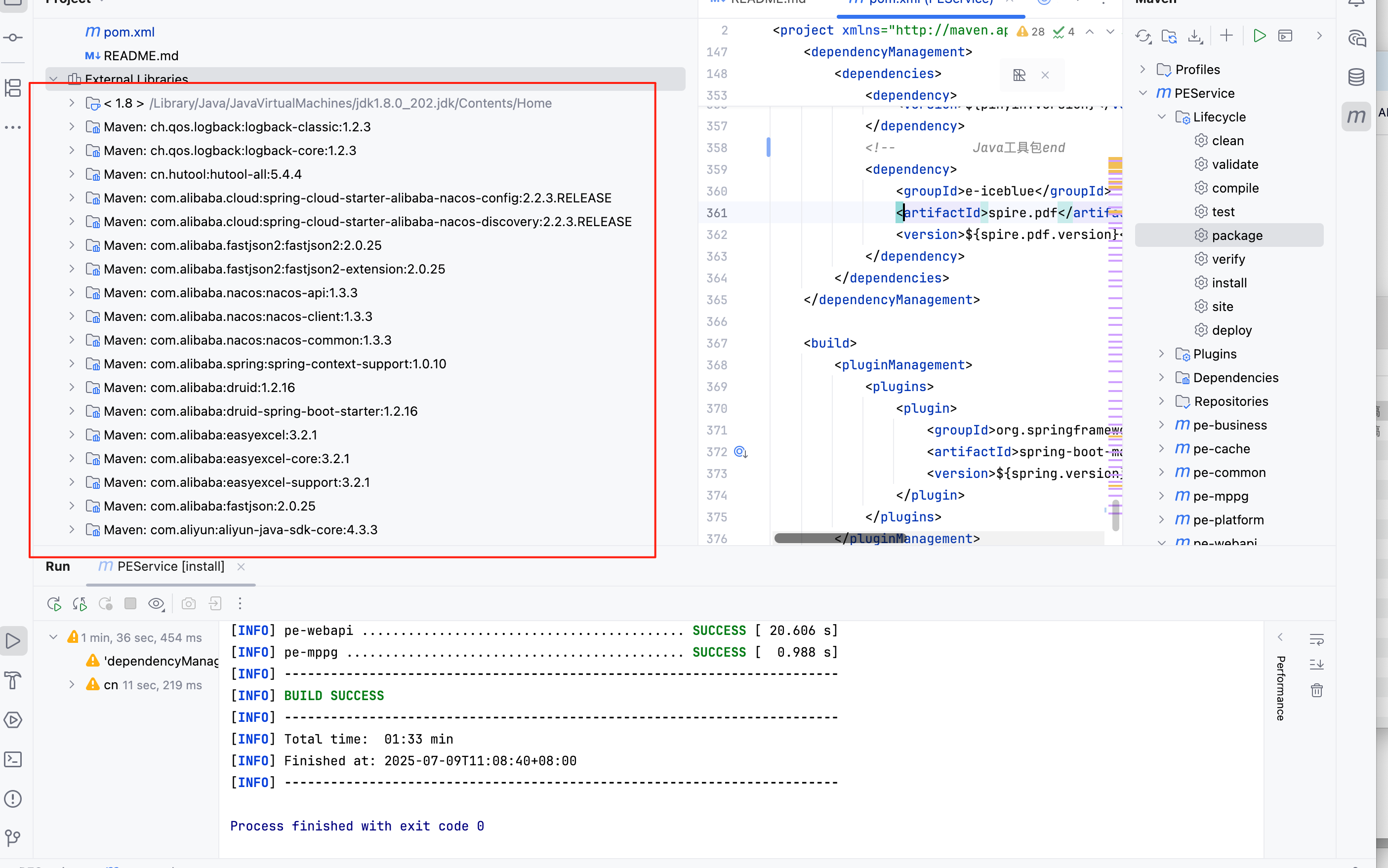
Task: Run the selected Maven goal
Action: coord(1260,36)
